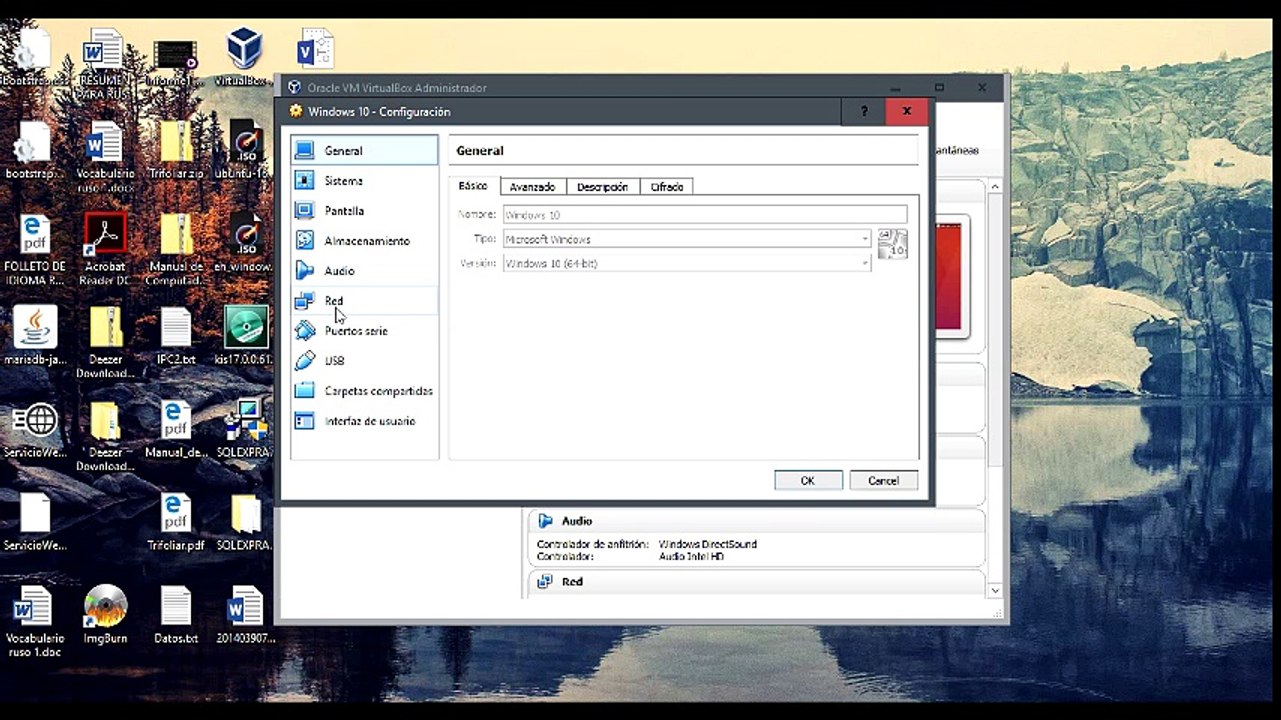Image resolution: width=1281 pixels, height=720 pixels.
Task: Click the Nombre field containing Windows 10
Action: click(x=705, y=215)
